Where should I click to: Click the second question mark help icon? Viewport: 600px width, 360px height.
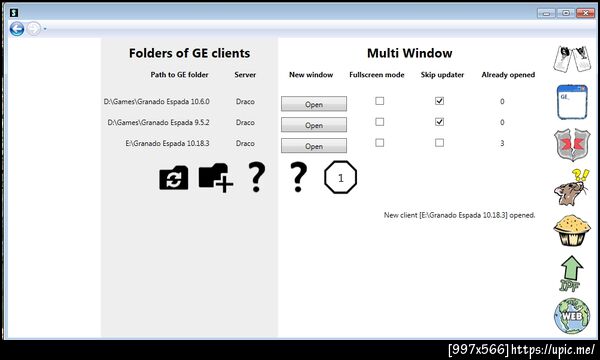(298, 177)
